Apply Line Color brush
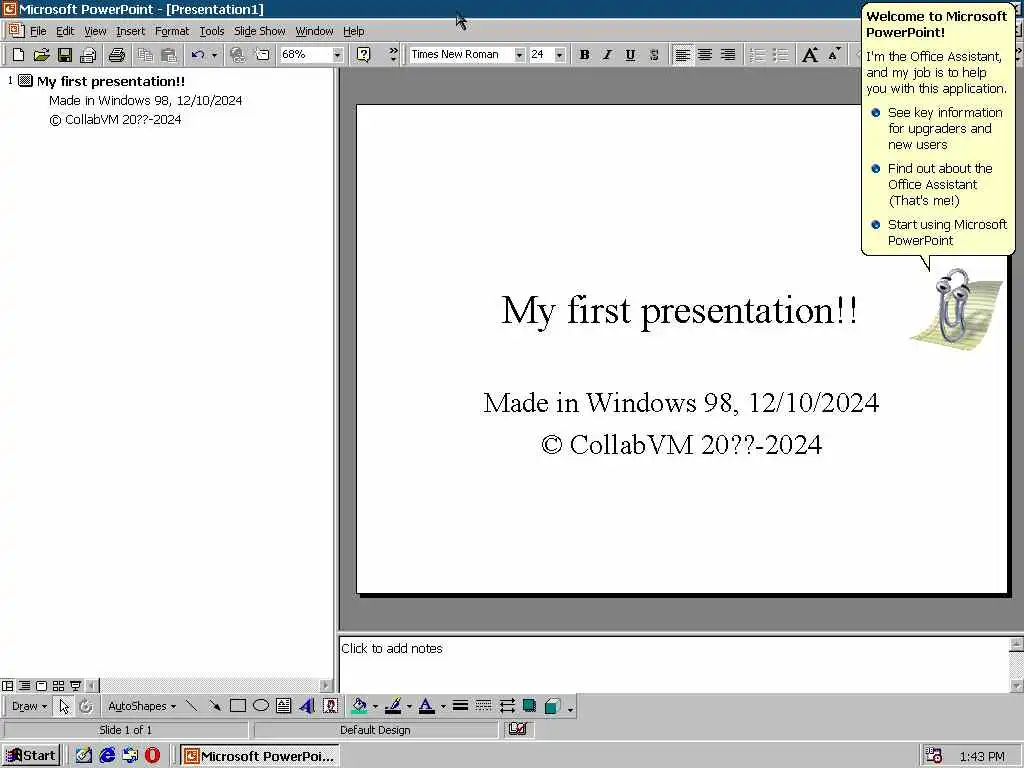This screenshot has height=768, width=1024. [392, 706]
